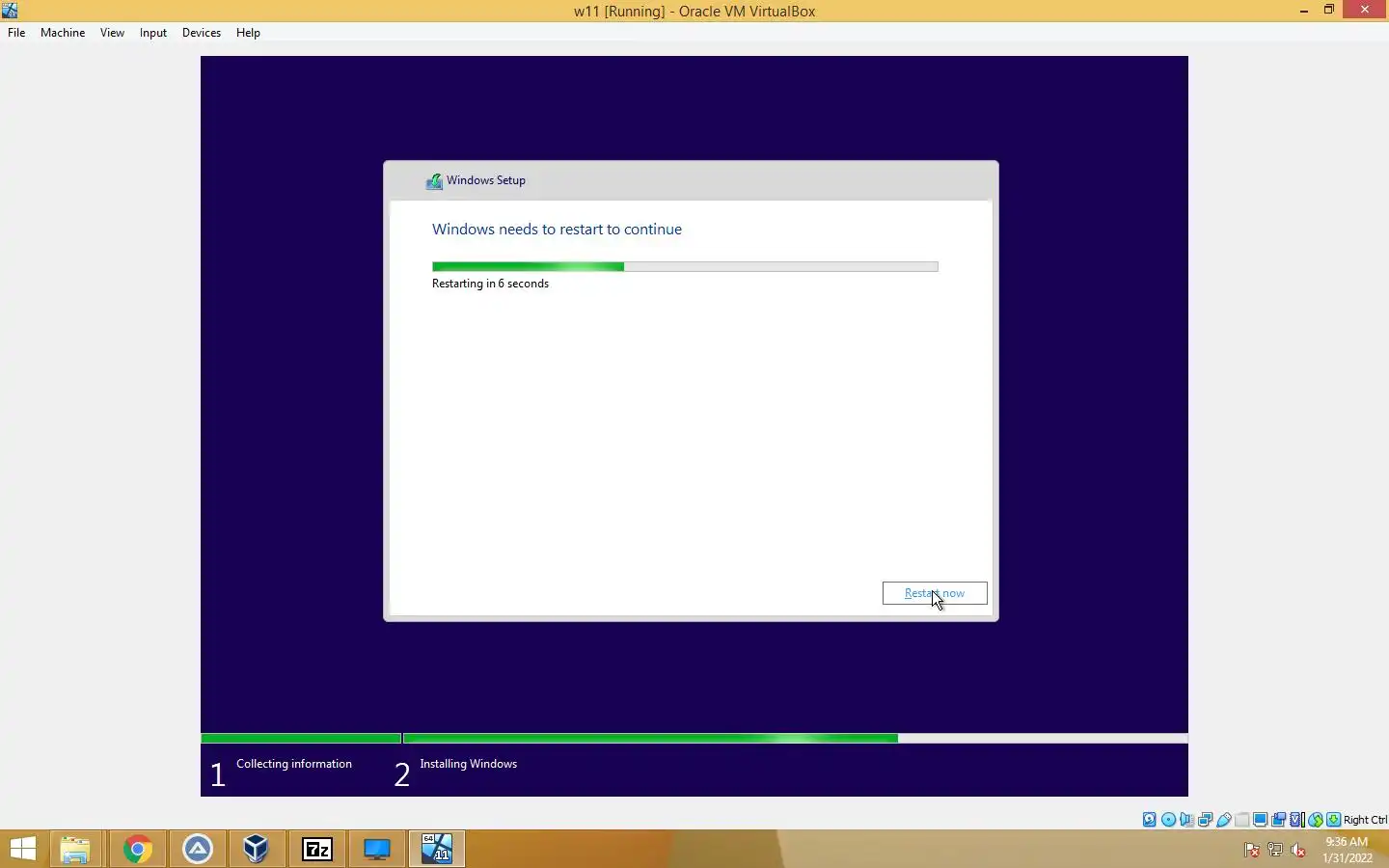Click 'Windows needs to restart to continue' heading
The height and width of the screenshot is (868, 1389).
click(x=557, y=229)
